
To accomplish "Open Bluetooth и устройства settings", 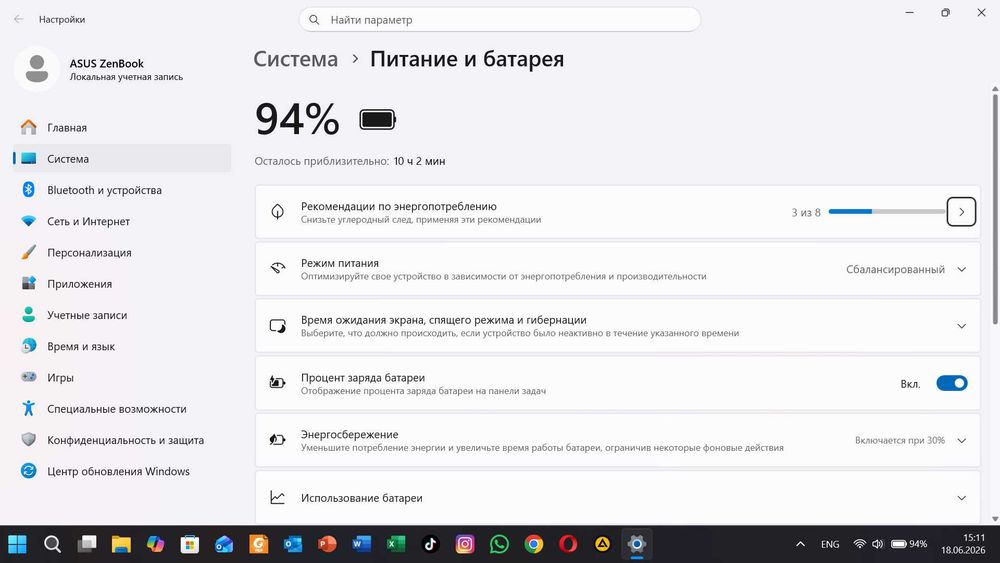I will click(121, 190).
